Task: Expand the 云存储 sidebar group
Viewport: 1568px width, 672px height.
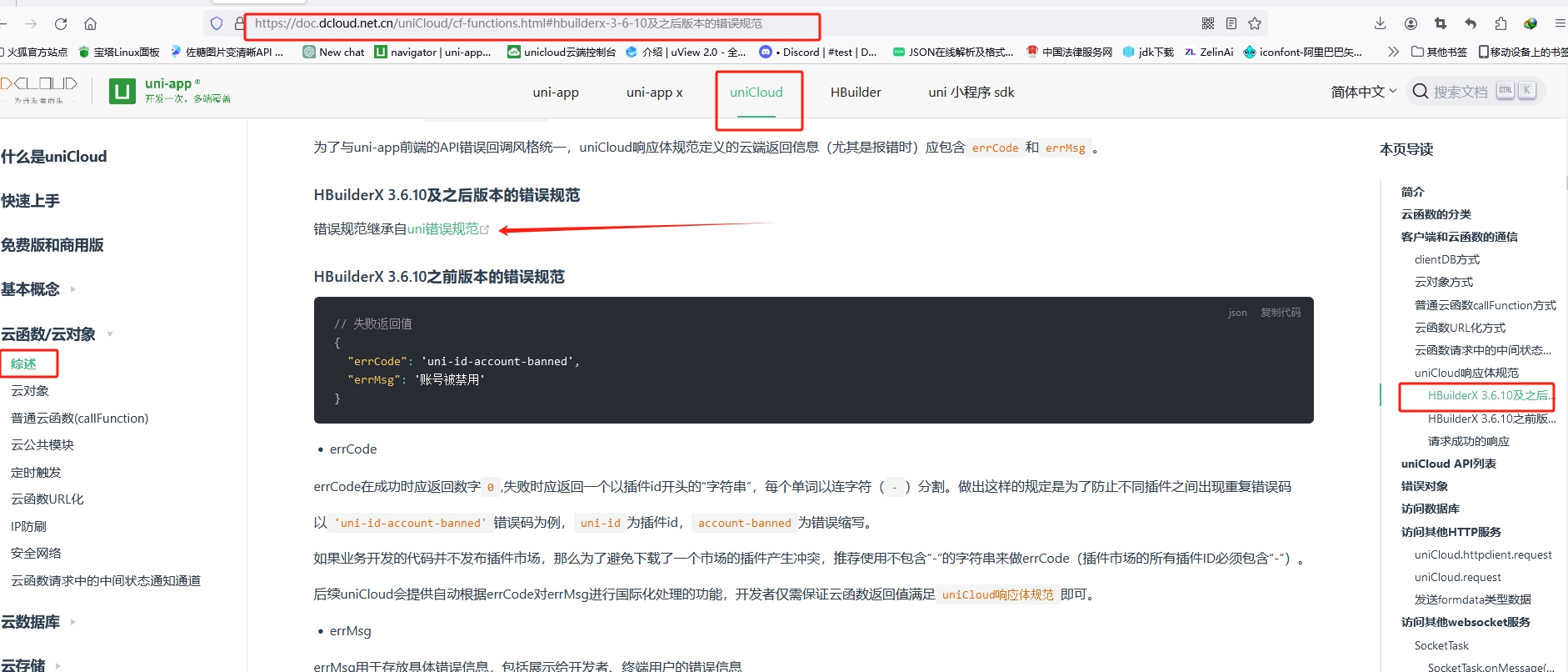Action: (x=31, y=665)
